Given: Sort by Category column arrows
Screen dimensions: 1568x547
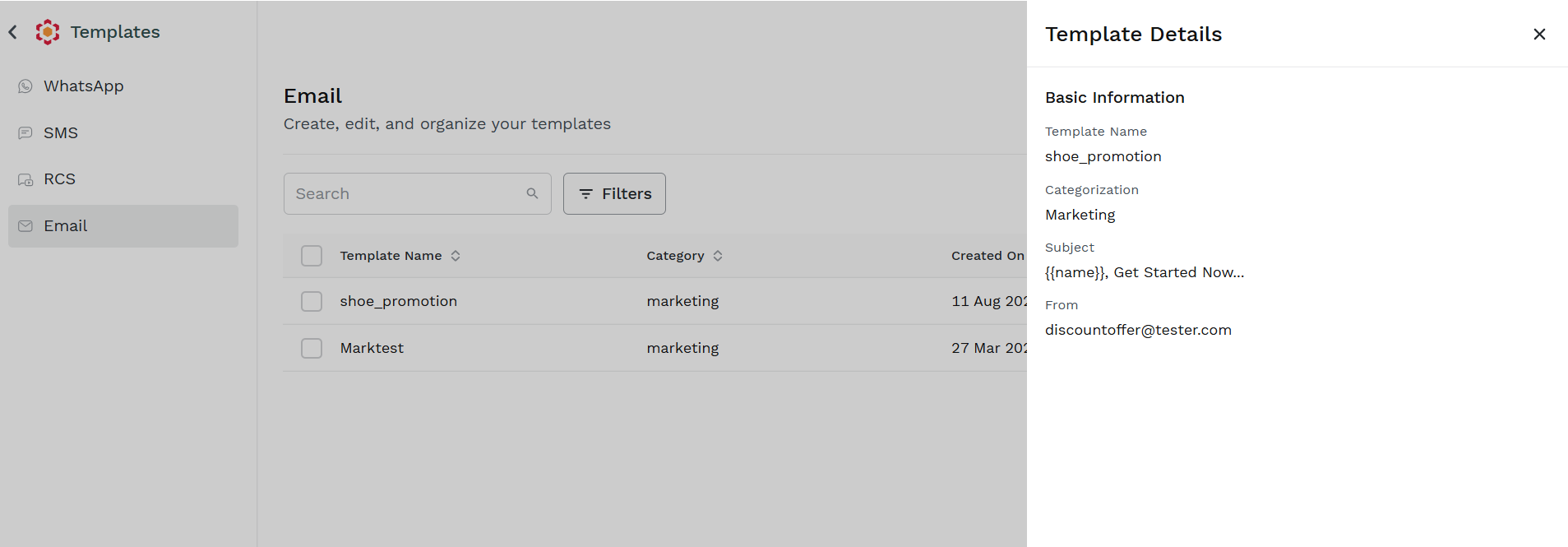Looking at the screenshot, I should pos(718,256).
